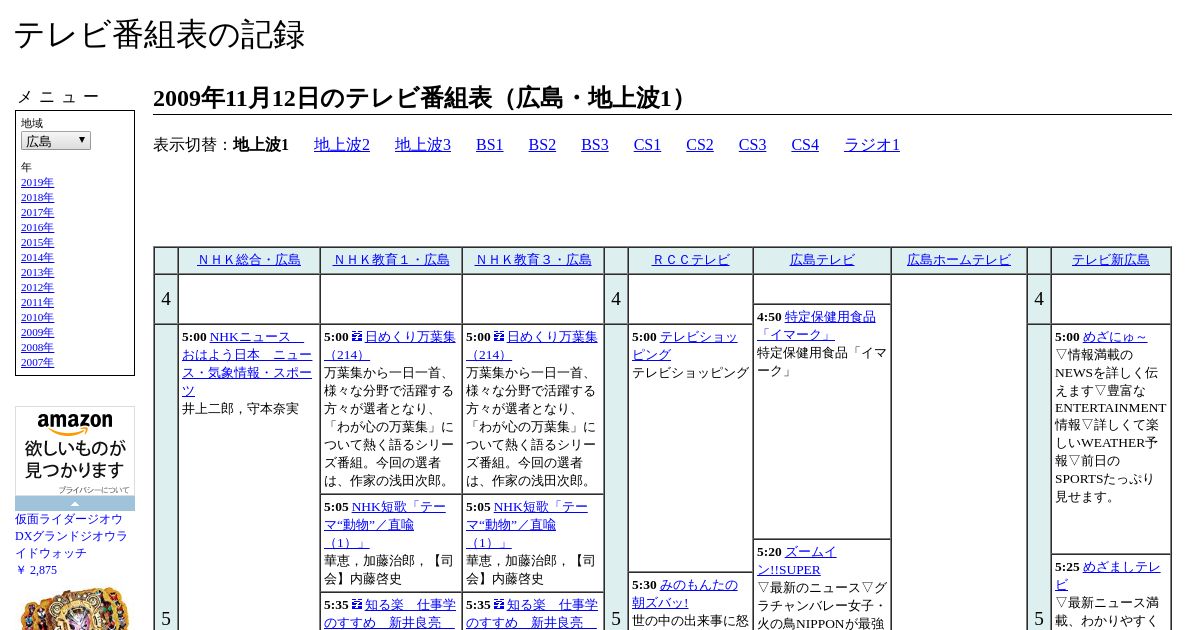1200x630 pixels.
Task: Open the 広島ホームテレビ channel header
Action: [959, 260]
